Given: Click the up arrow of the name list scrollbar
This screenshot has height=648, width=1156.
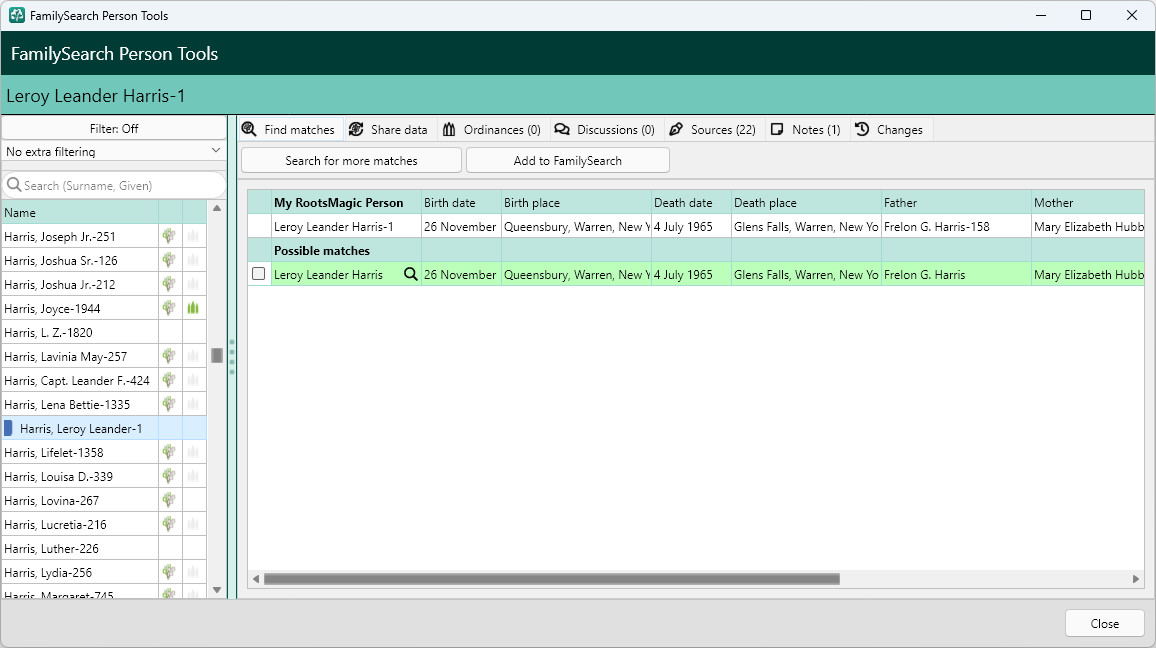Looking at the screenshot, I should pyautogui.click(x=217, y=209).
